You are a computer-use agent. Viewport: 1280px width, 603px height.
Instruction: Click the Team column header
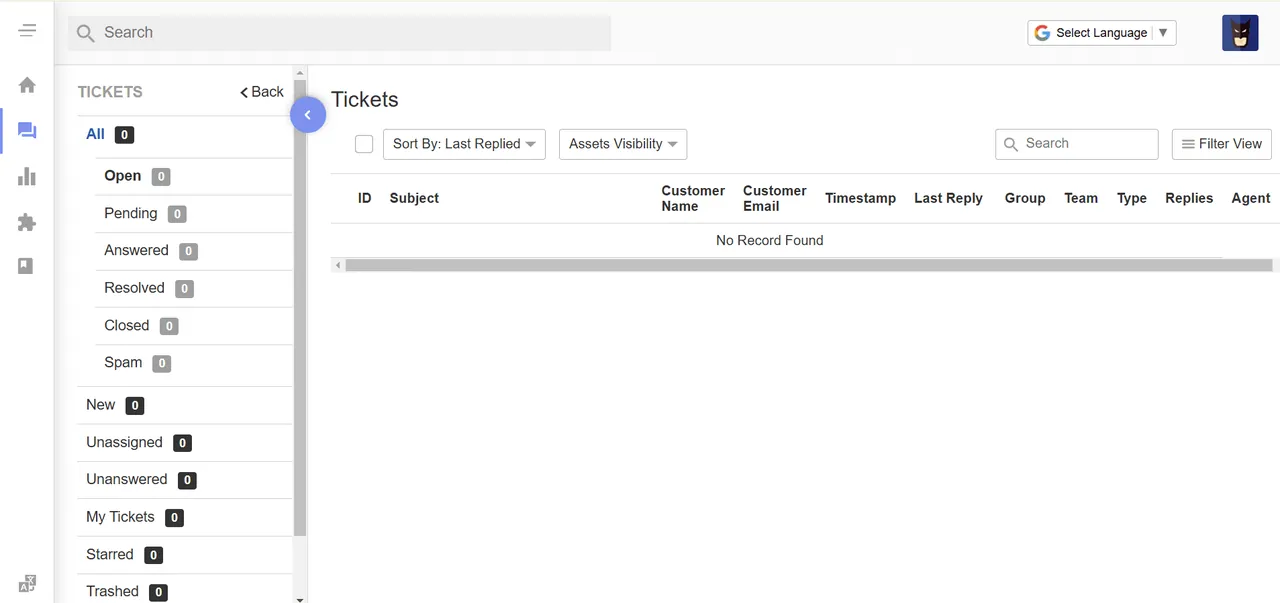1081,198
